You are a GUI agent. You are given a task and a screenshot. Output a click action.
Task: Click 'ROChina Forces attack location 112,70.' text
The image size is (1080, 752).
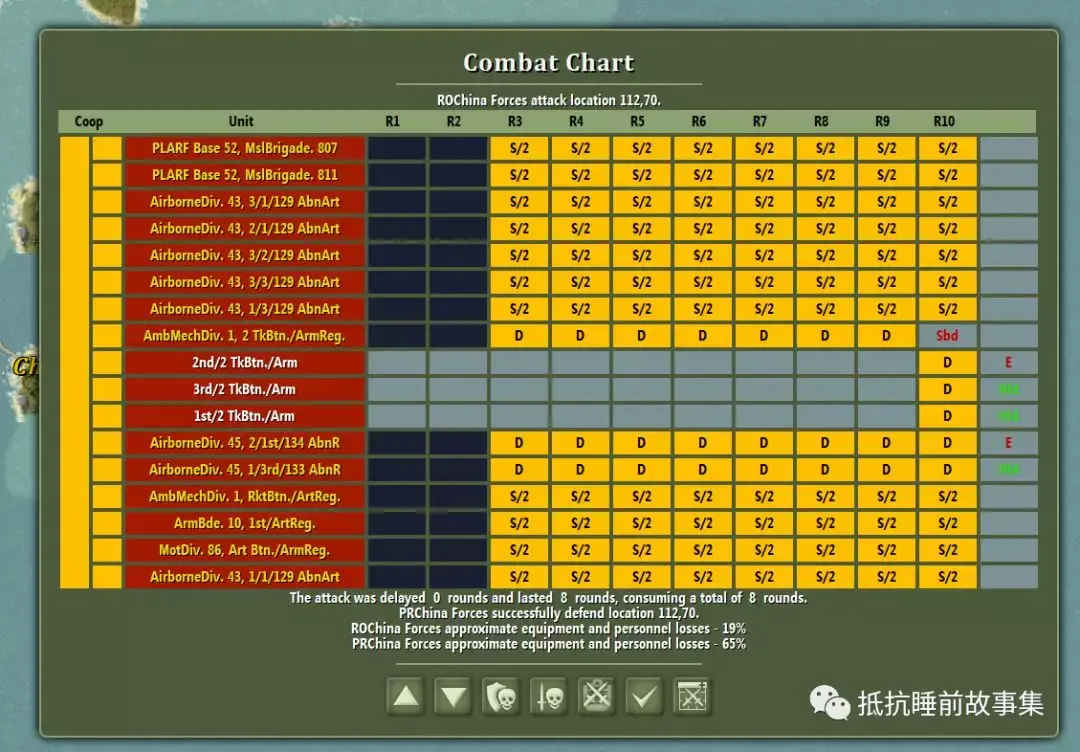[x=549, y=101]
